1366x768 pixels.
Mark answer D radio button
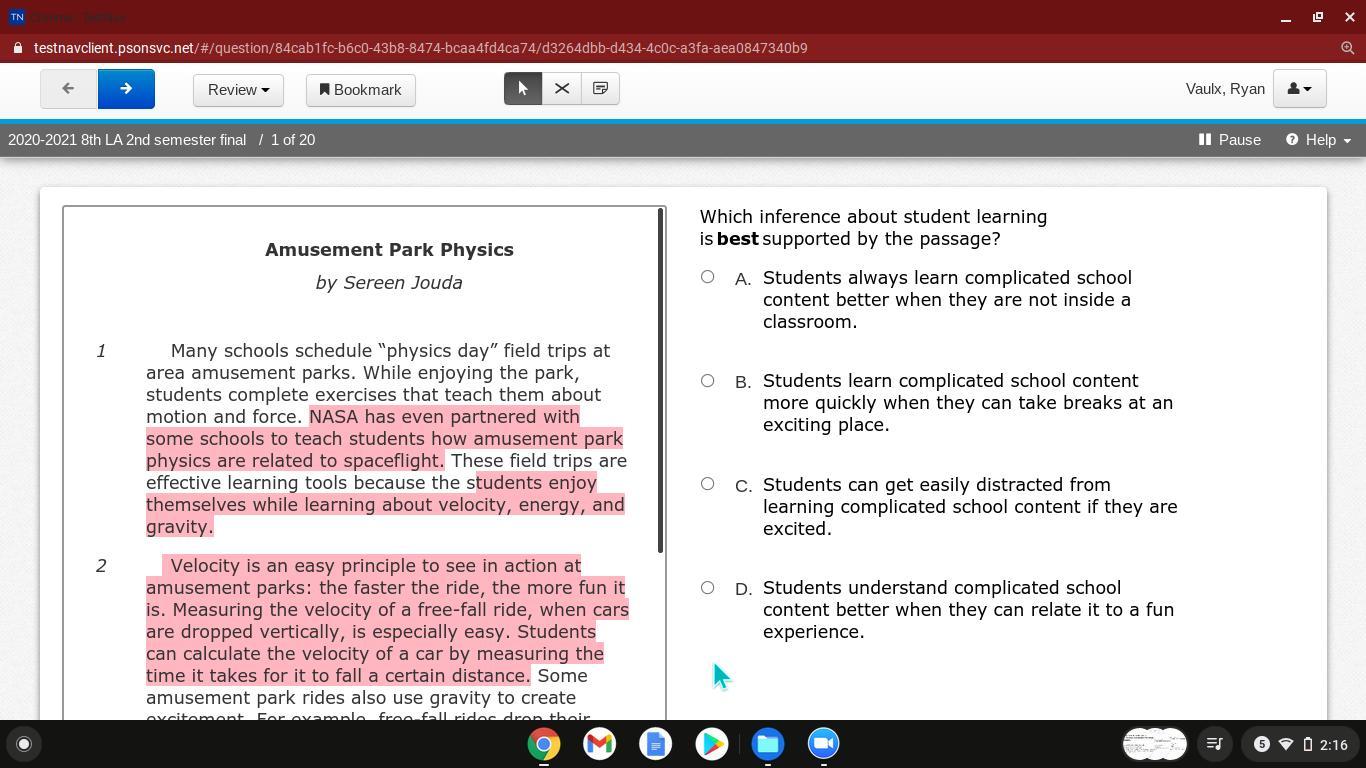coord(708,588)
